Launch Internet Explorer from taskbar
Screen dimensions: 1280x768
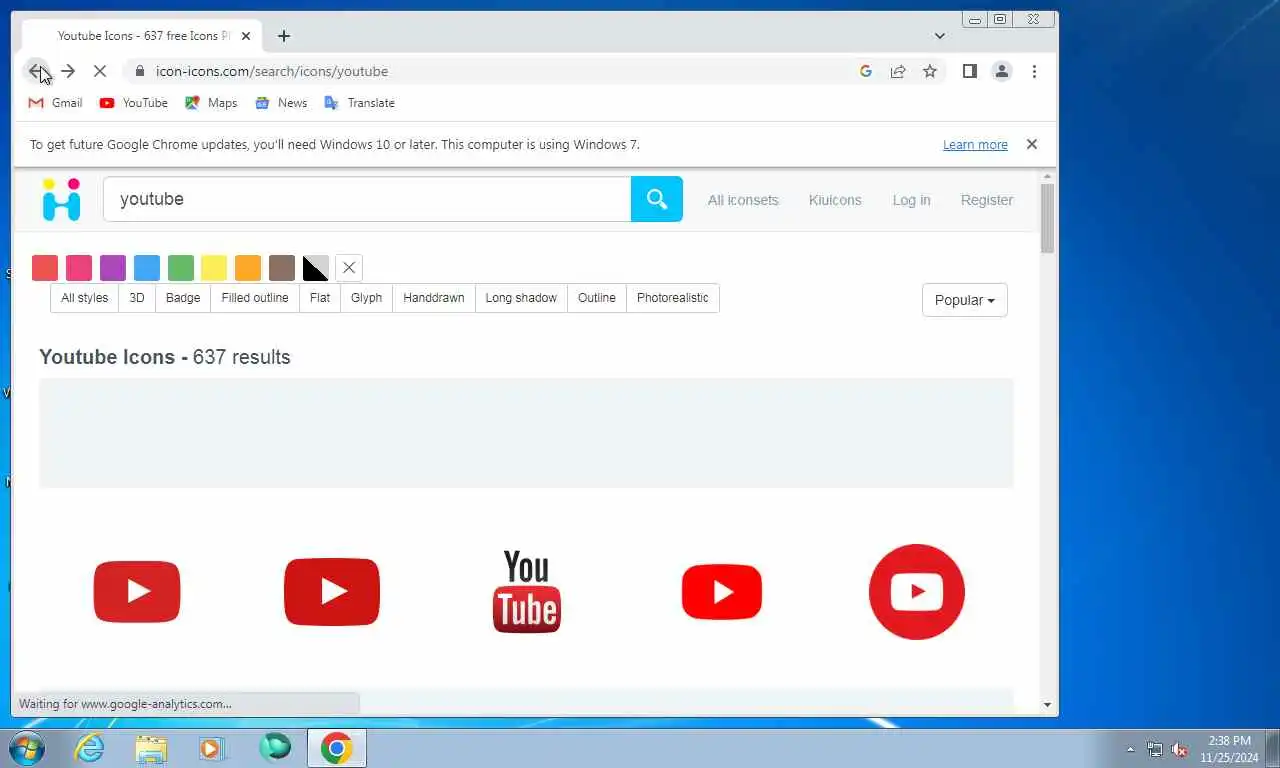pyautogui.click(x=90, y=748)
